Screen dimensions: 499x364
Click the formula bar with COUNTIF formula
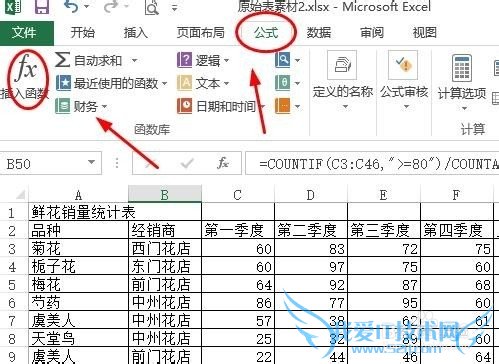(372, 163)
